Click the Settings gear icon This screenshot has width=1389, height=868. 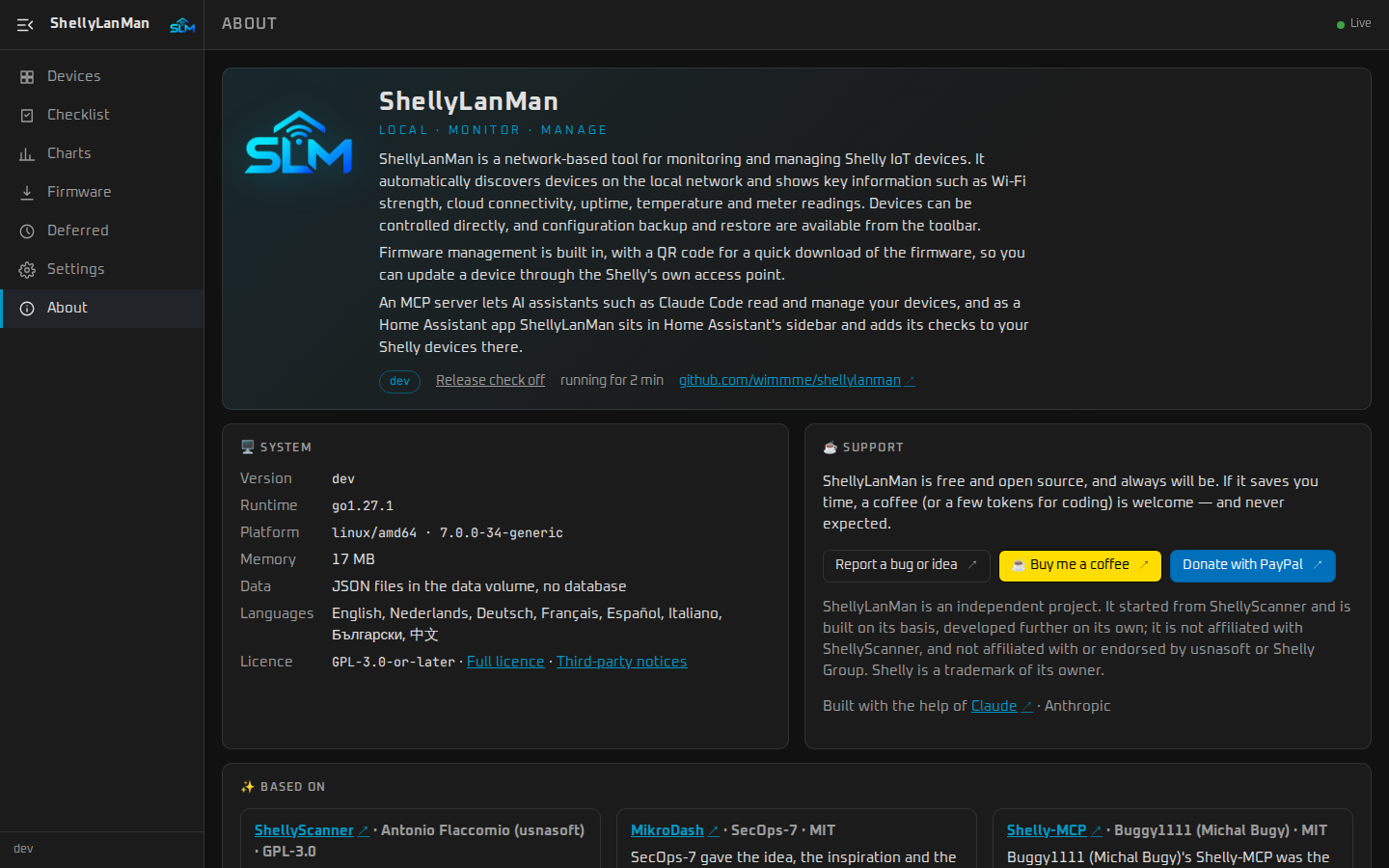[27, 270]
